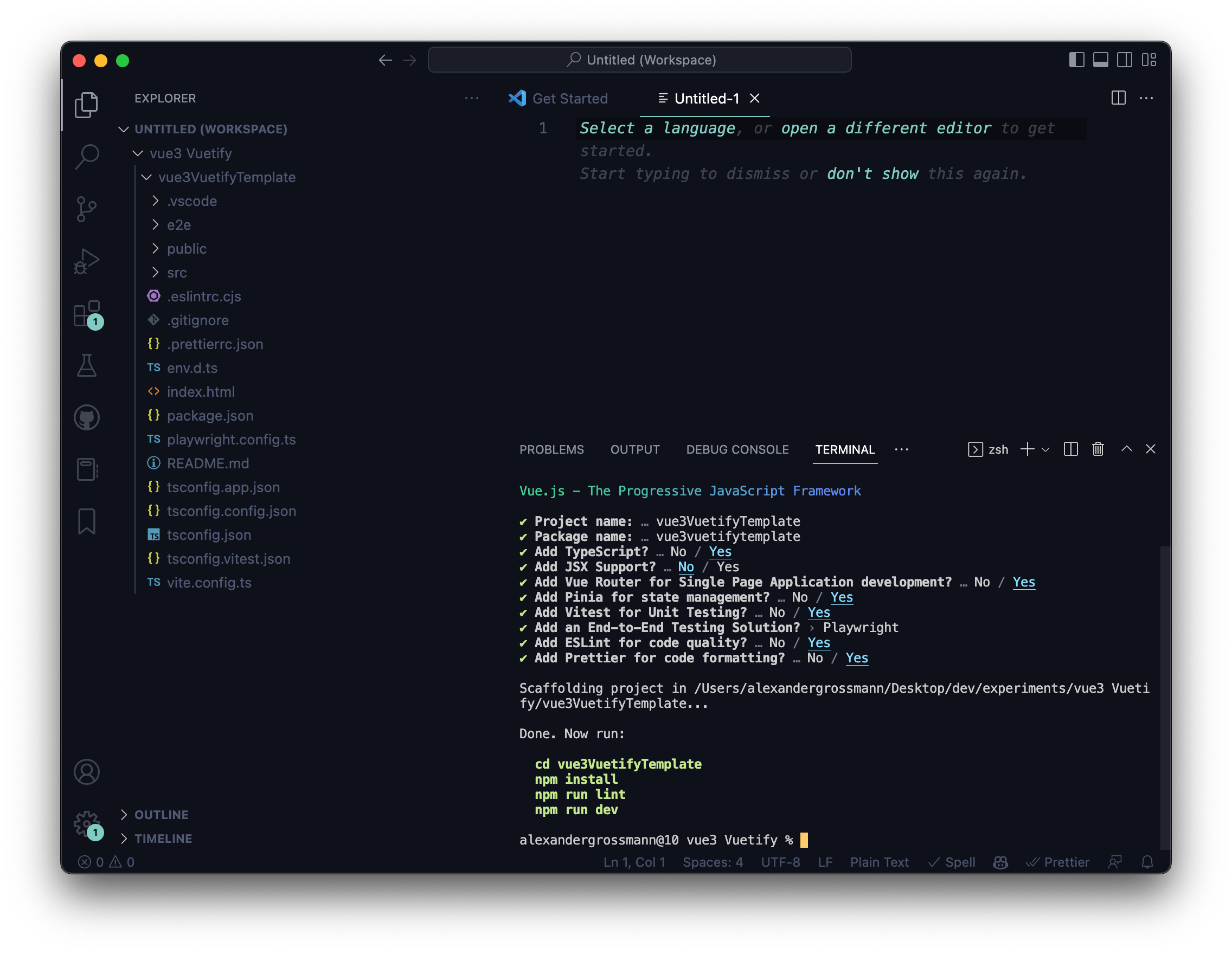This screenshot has width=1232, height=954.
Task: Kill the active terminal
Action: click(x=1098, y=449)
